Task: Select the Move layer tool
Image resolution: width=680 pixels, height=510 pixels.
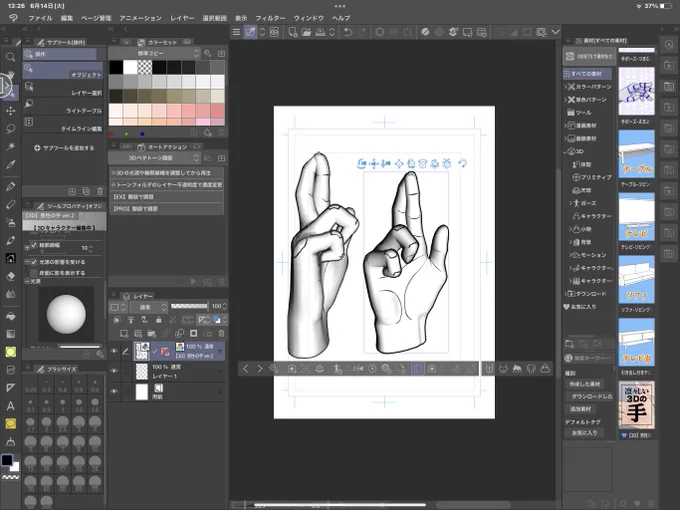Action: coord(10,111)
